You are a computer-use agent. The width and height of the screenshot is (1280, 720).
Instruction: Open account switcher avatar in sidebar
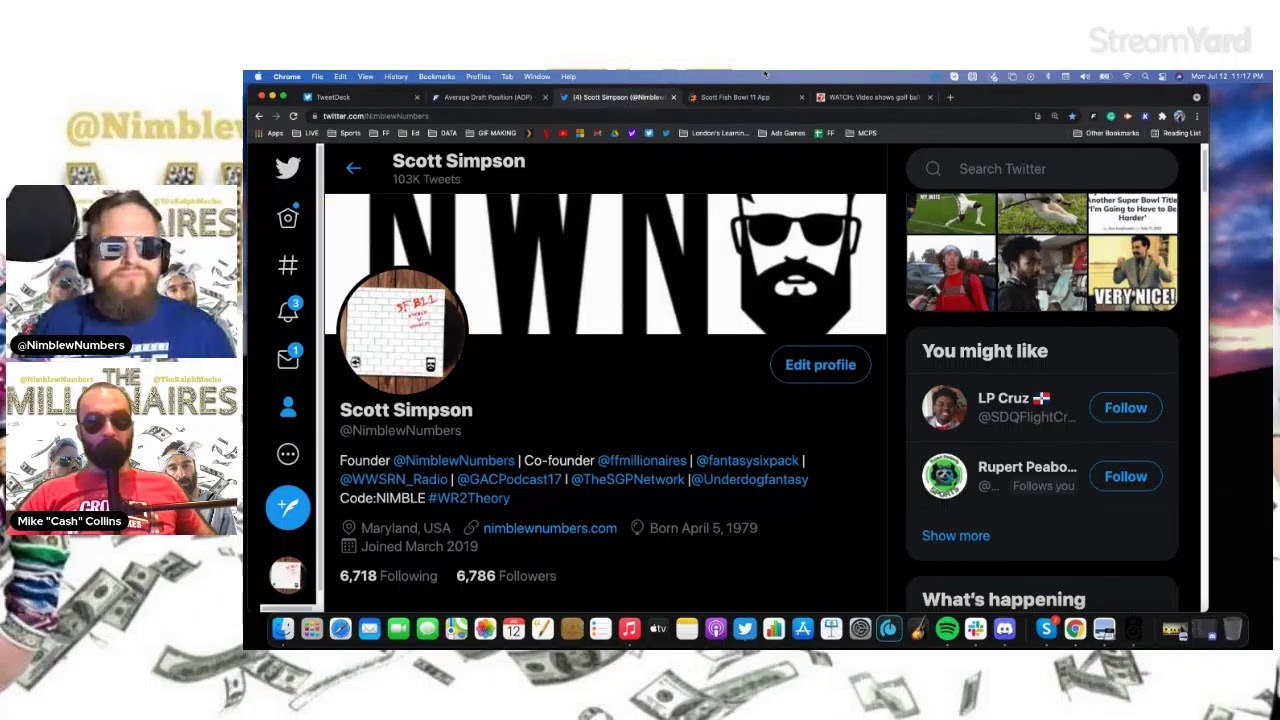[287, 576]
